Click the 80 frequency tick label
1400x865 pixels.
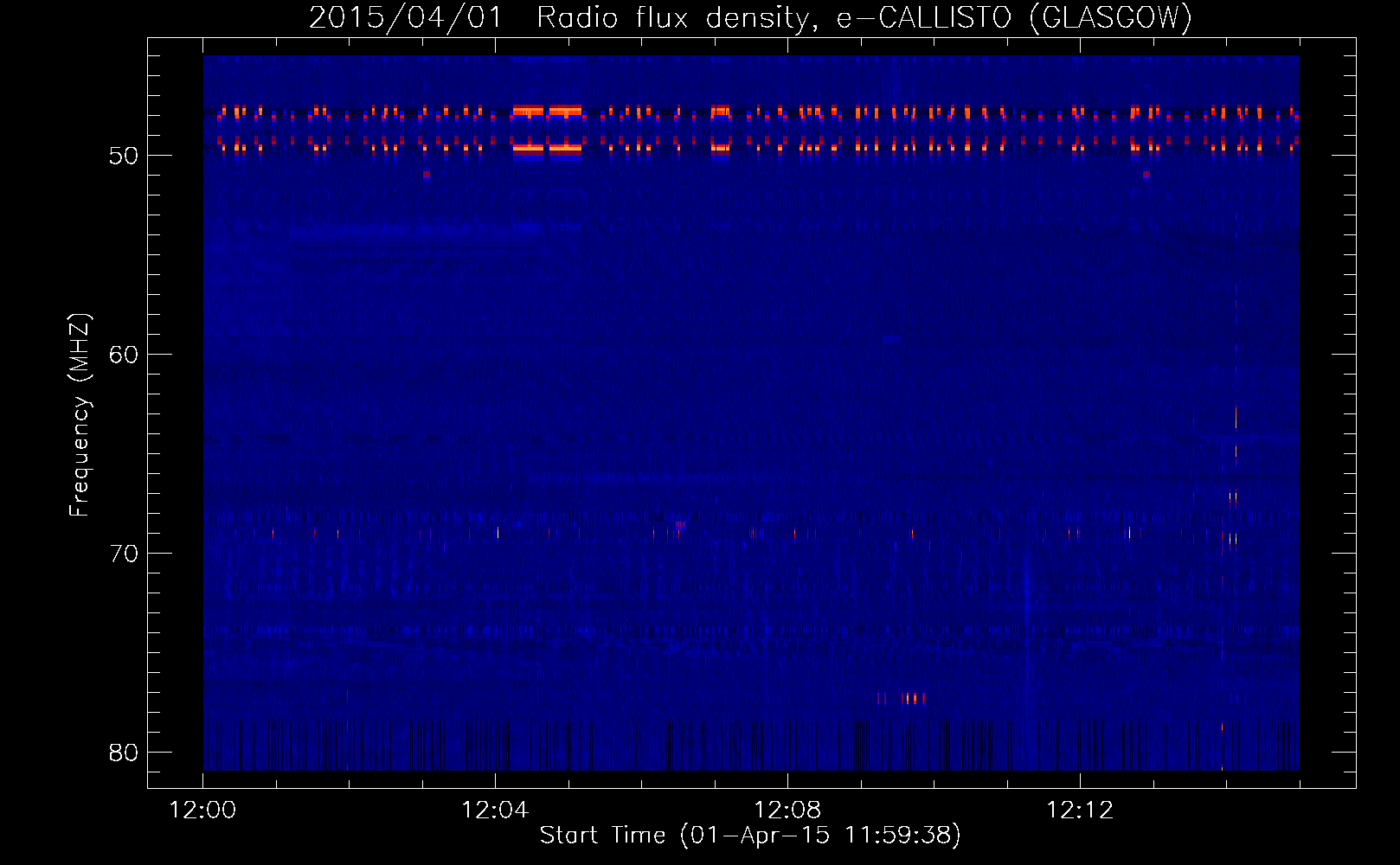click(x=124, y=753)
